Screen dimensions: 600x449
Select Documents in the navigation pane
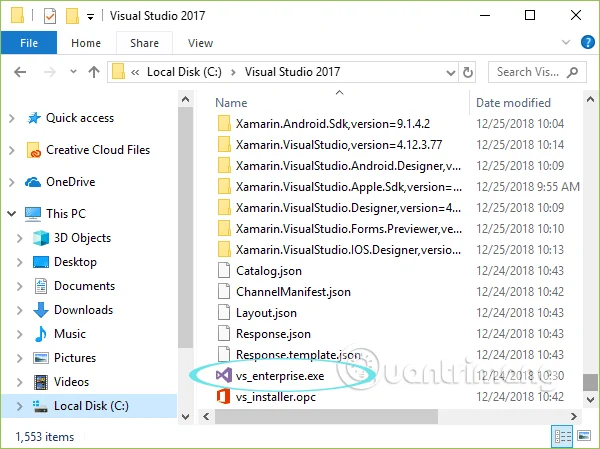click(84, 286)
